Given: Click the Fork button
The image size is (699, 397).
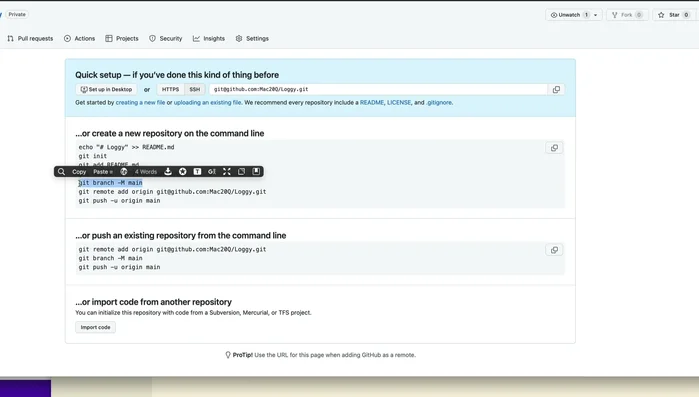Looking at the screenshot, I should click(627, 15).
